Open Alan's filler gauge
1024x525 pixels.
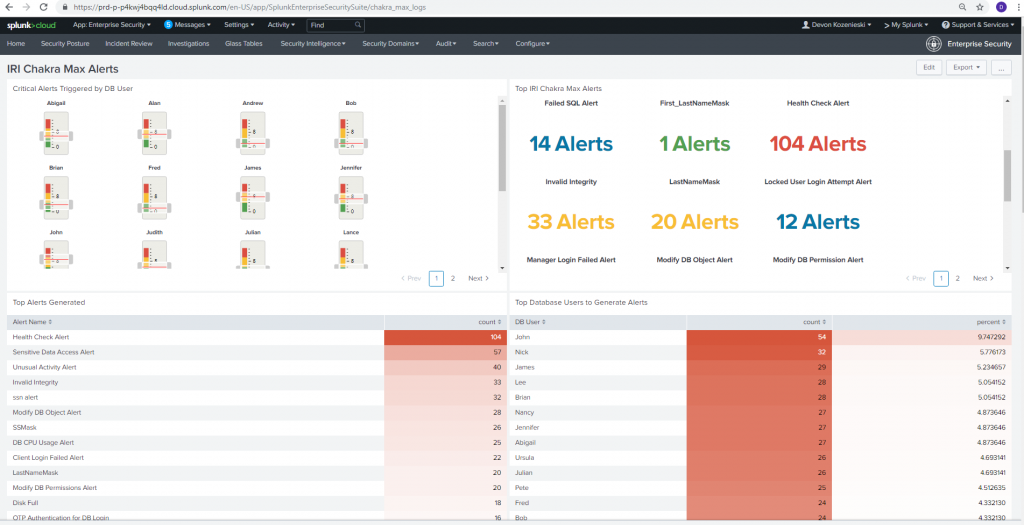(154, 133)
